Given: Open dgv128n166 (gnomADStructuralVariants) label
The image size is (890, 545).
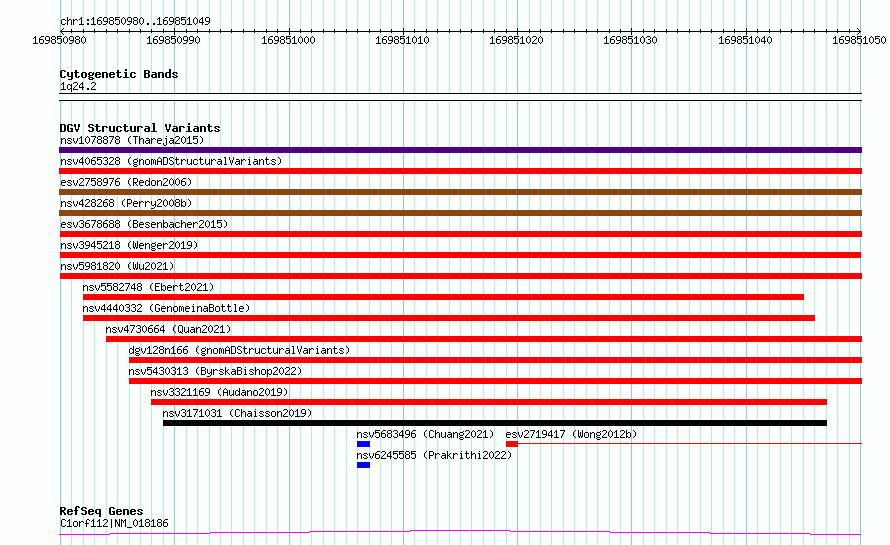Looking at the screenshot, I should click(239, 350).
